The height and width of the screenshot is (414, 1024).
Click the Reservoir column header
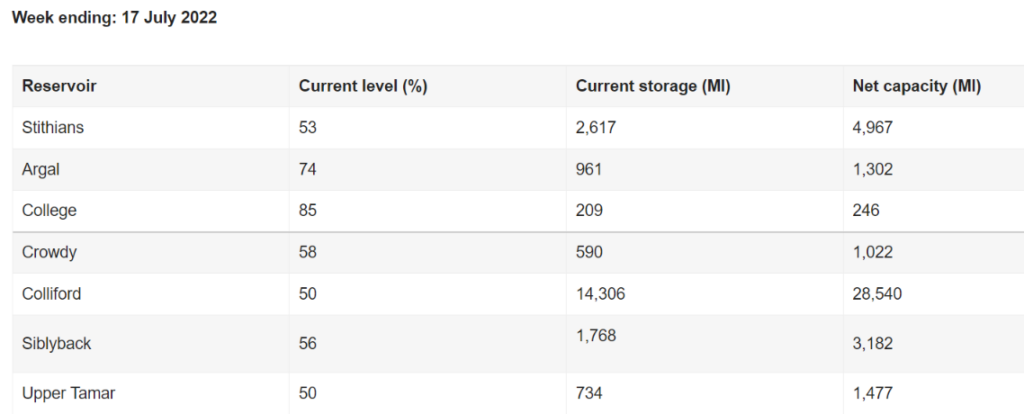(59, 86)
